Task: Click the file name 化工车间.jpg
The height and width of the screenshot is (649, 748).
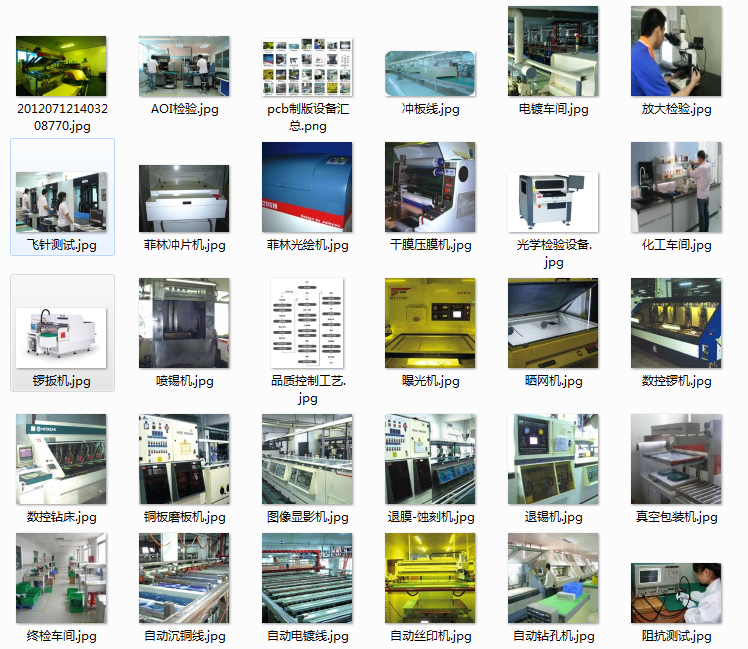Action: (x=676, y=245)
